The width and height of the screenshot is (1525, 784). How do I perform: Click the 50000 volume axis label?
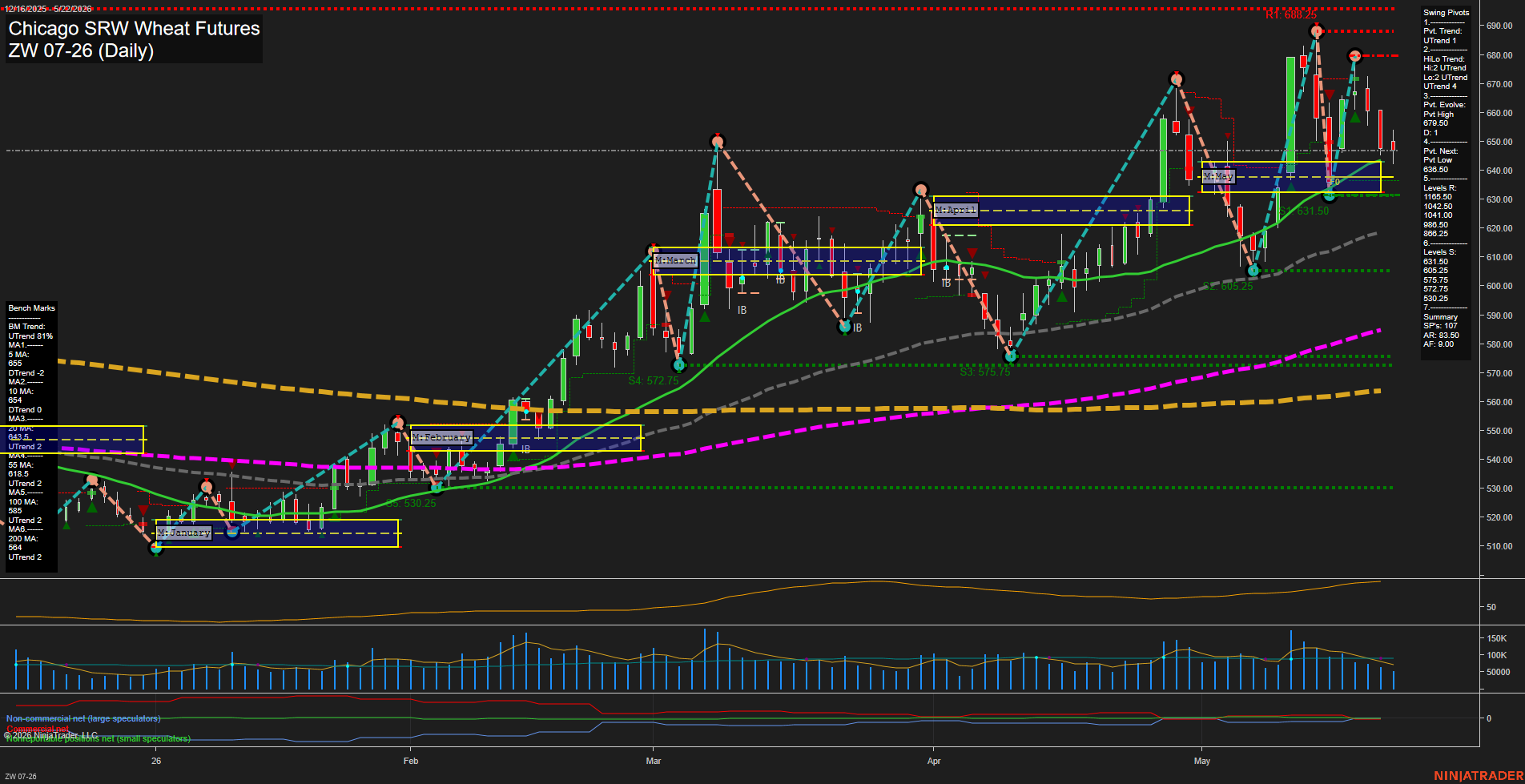point(1499,672)
